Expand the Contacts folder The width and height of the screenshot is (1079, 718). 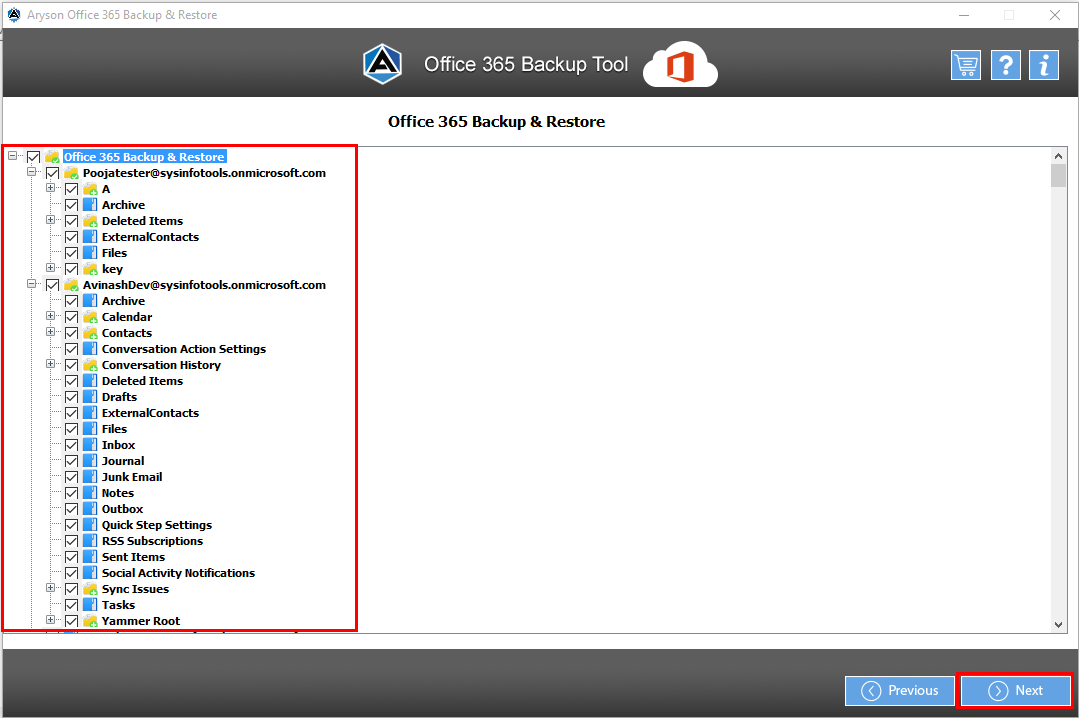pyautogui.click(x=50, y=331)
